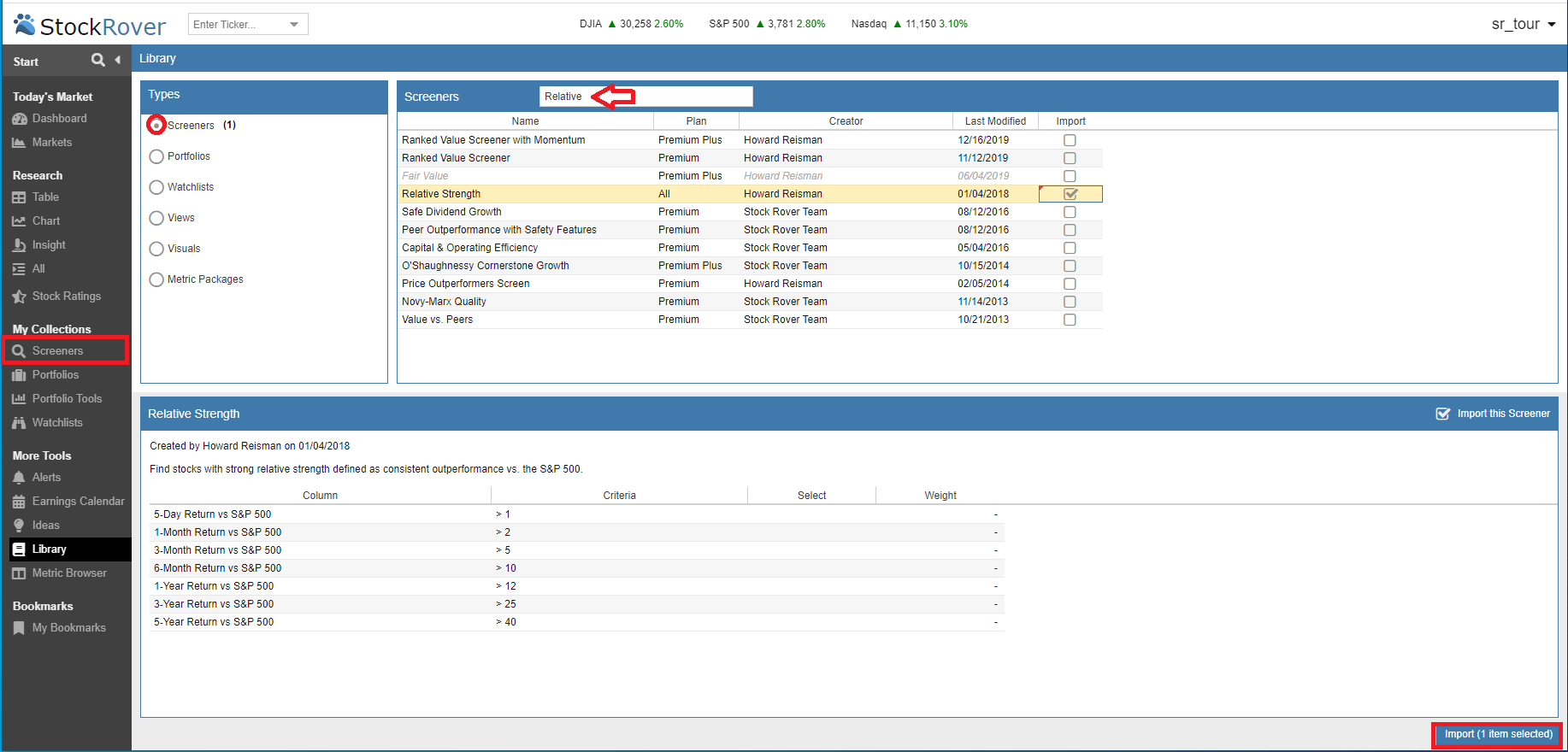Sort screeners by Plan column header
Screen dimensions: 1568x752
click(696, 121)
